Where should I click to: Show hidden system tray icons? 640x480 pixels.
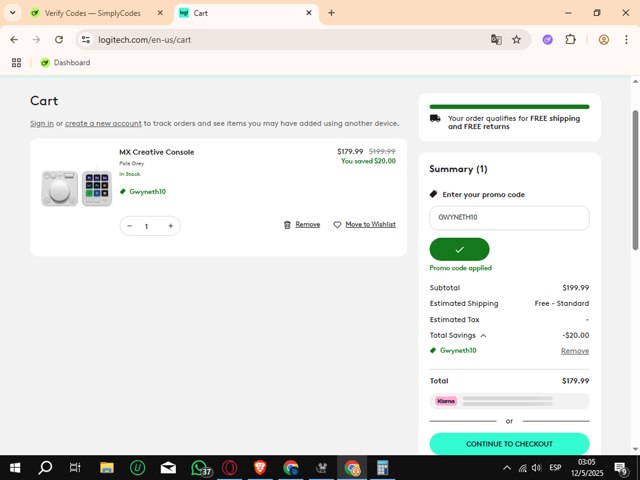[x=507, y=468]
